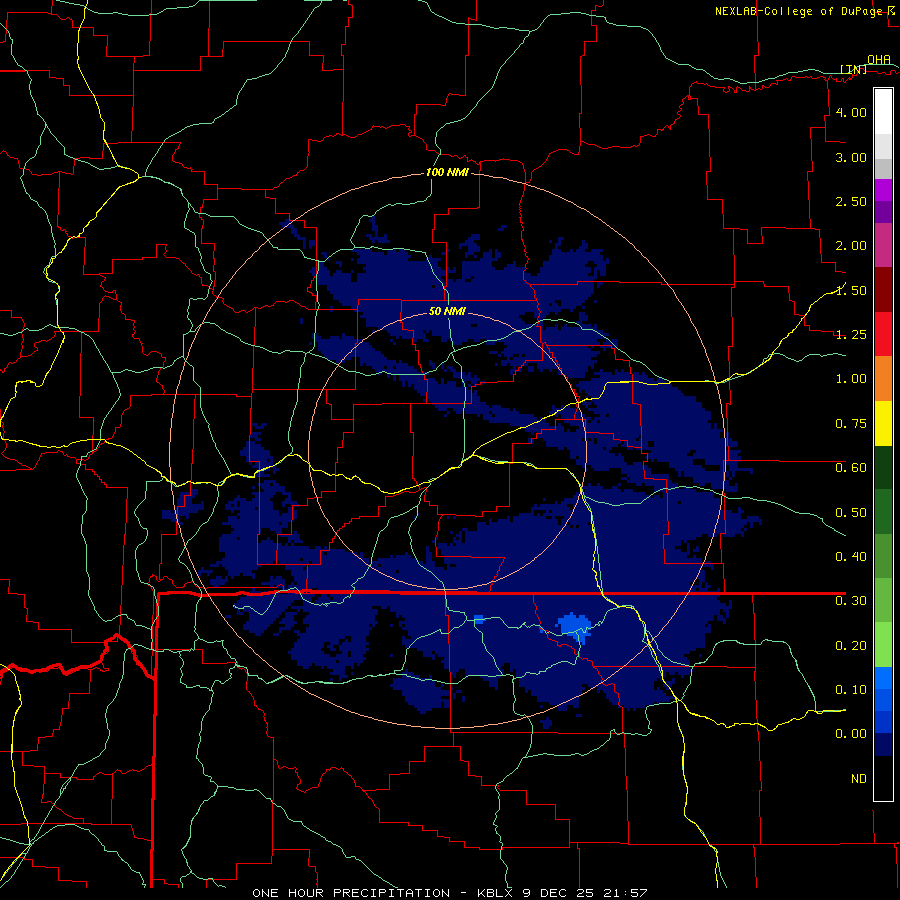Click the OHA product label
The width and height of the screenshot is (900, 900).
click(x=879, y=59)
